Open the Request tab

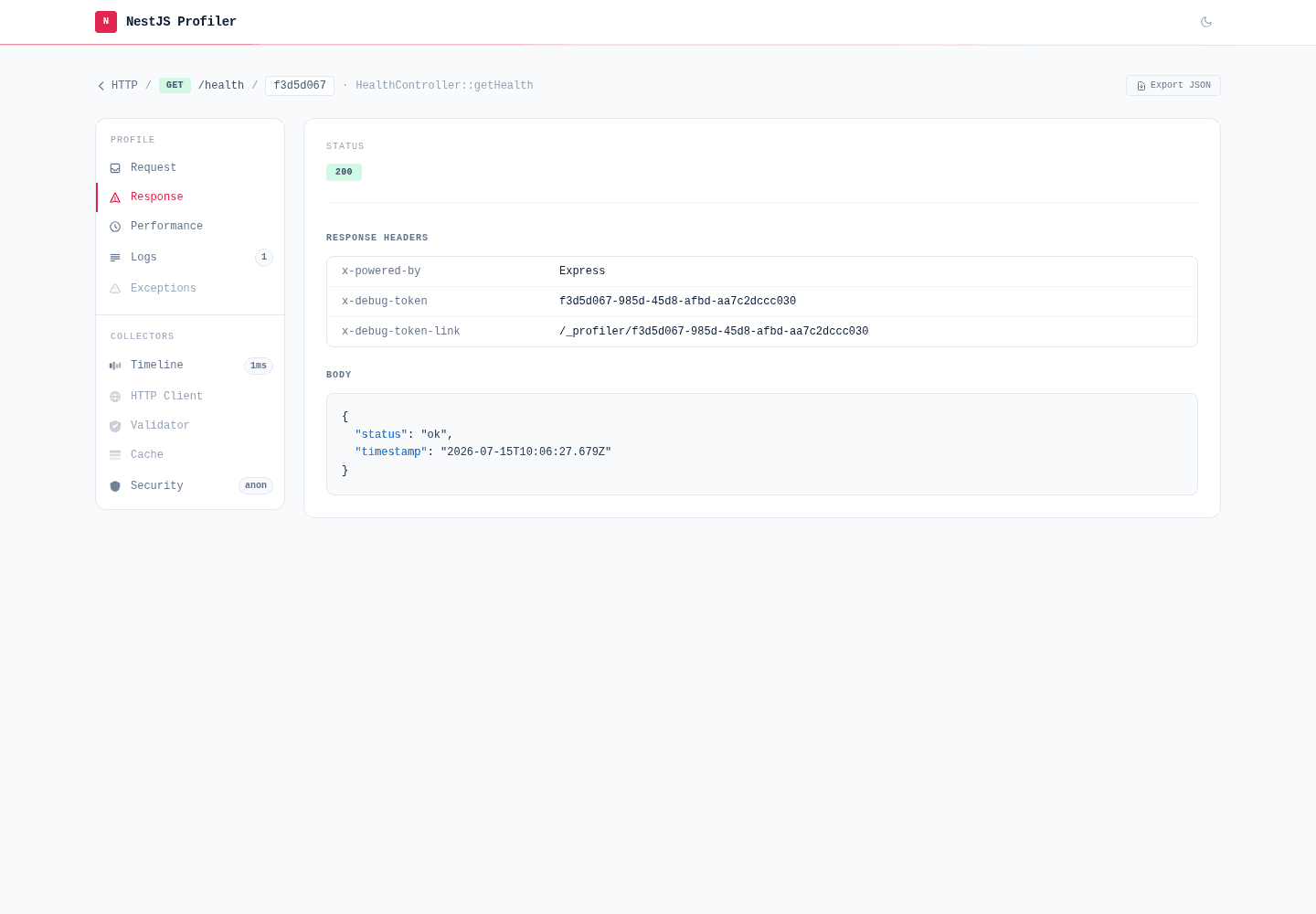pyautogui.click(x=190, y=168)
